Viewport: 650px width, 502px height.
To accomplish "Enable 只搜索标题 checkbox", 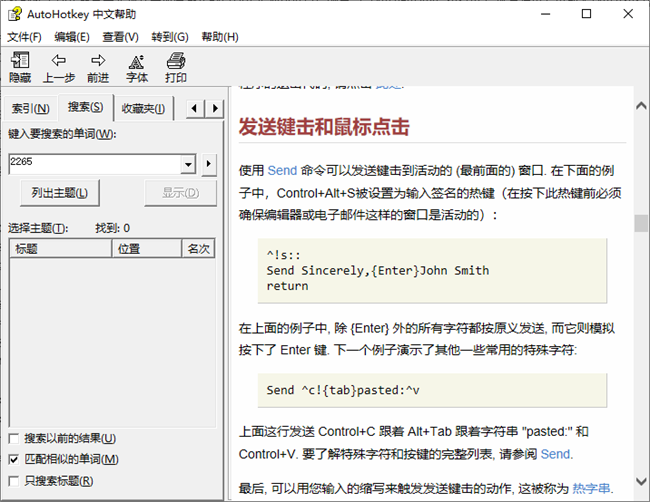I will [14, 481].
